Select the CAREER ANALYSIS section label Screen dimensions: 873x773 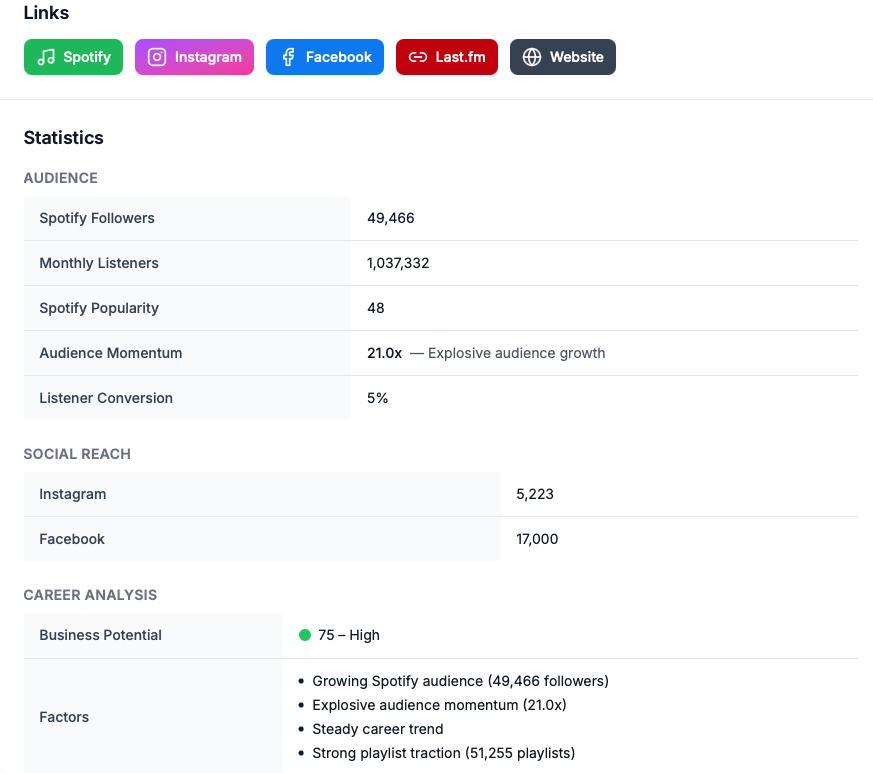click(x=90, y=595)
